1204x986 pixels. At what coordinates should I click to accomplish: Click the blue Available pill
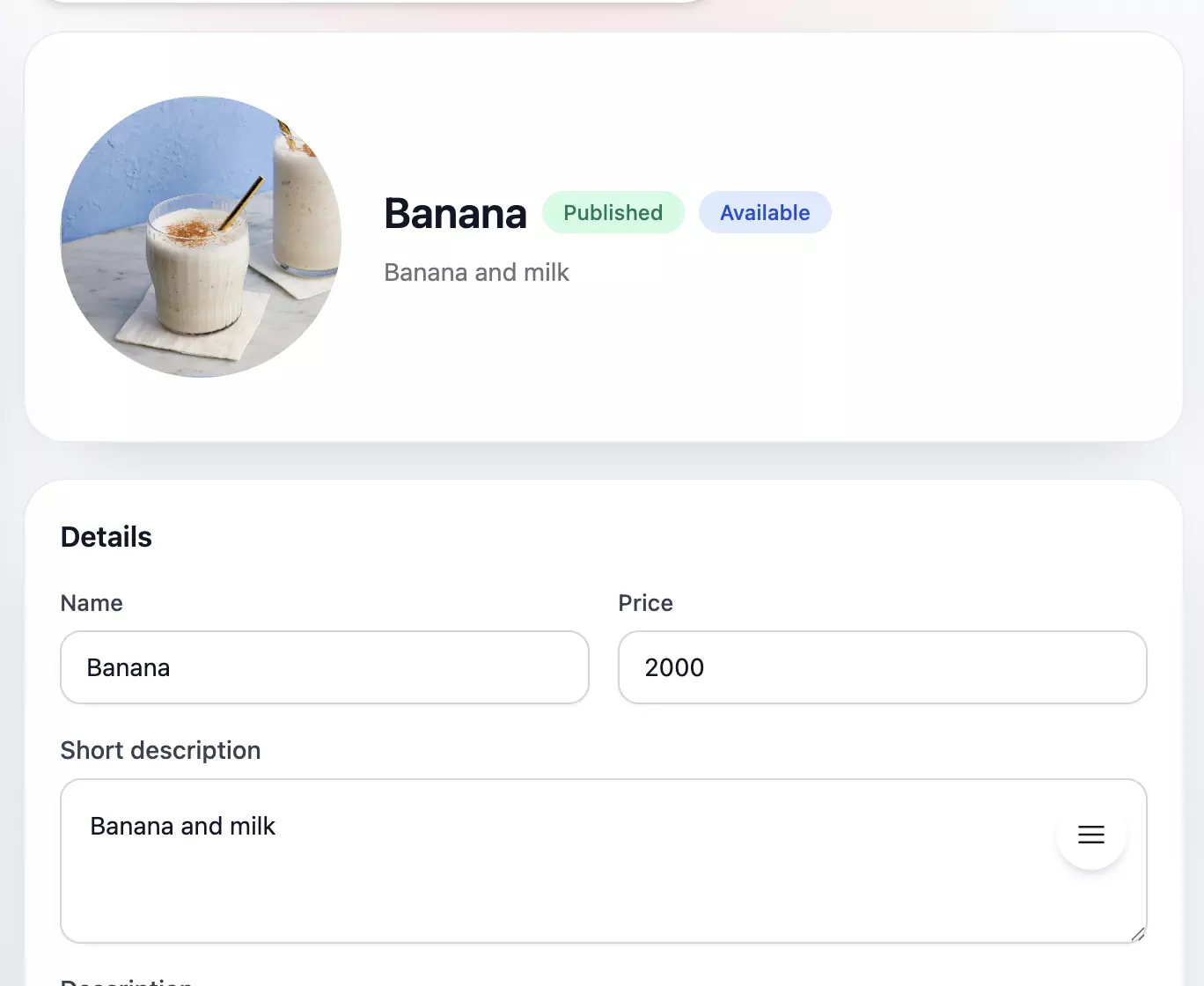pyautogui.click(x=764, y=212)
